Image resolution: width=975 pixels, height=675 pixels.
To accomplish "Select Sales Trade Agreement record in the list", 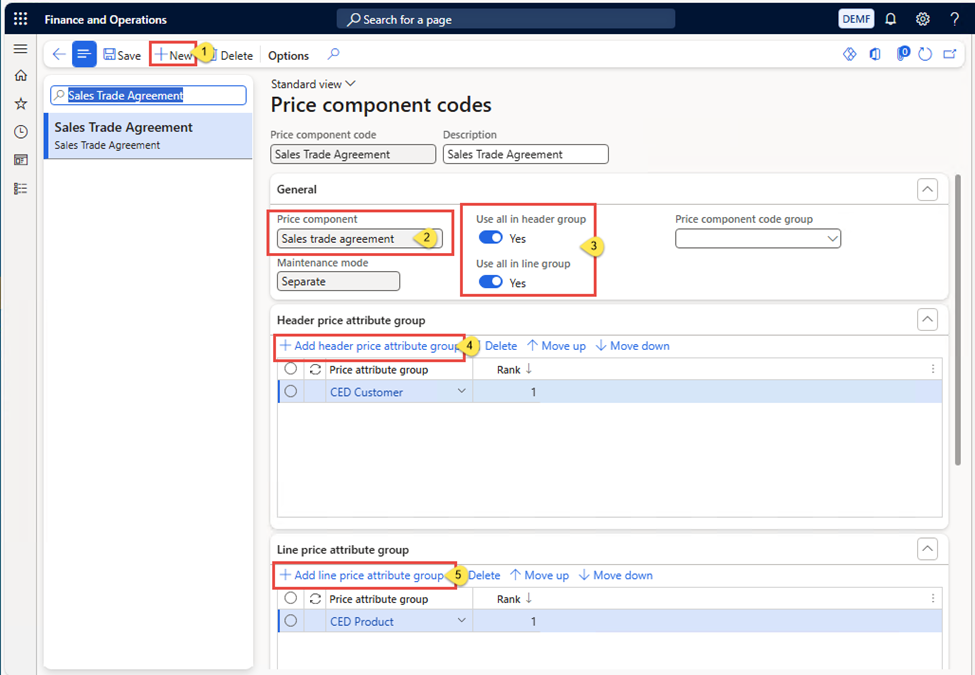I will point(149,135).
